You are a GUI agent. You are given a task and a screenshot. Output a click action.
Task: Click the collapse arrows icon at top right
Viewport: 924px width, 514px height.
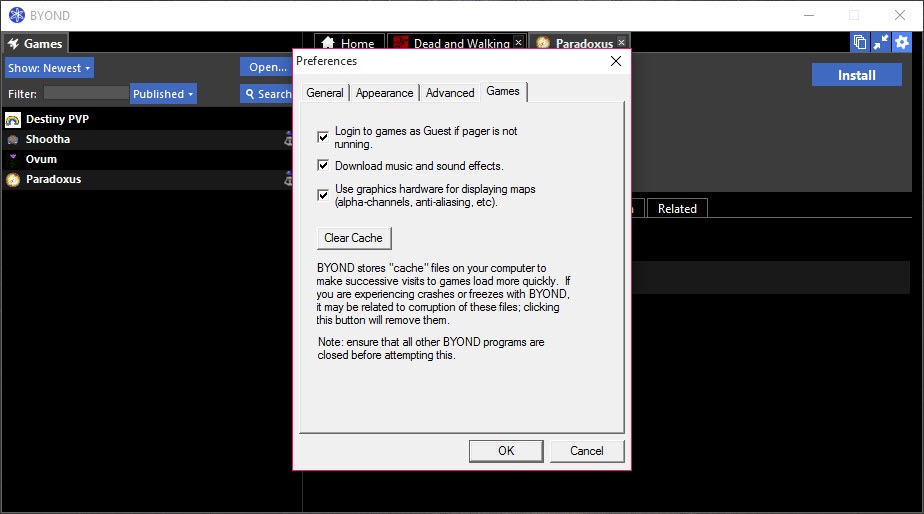pos(880,42)
